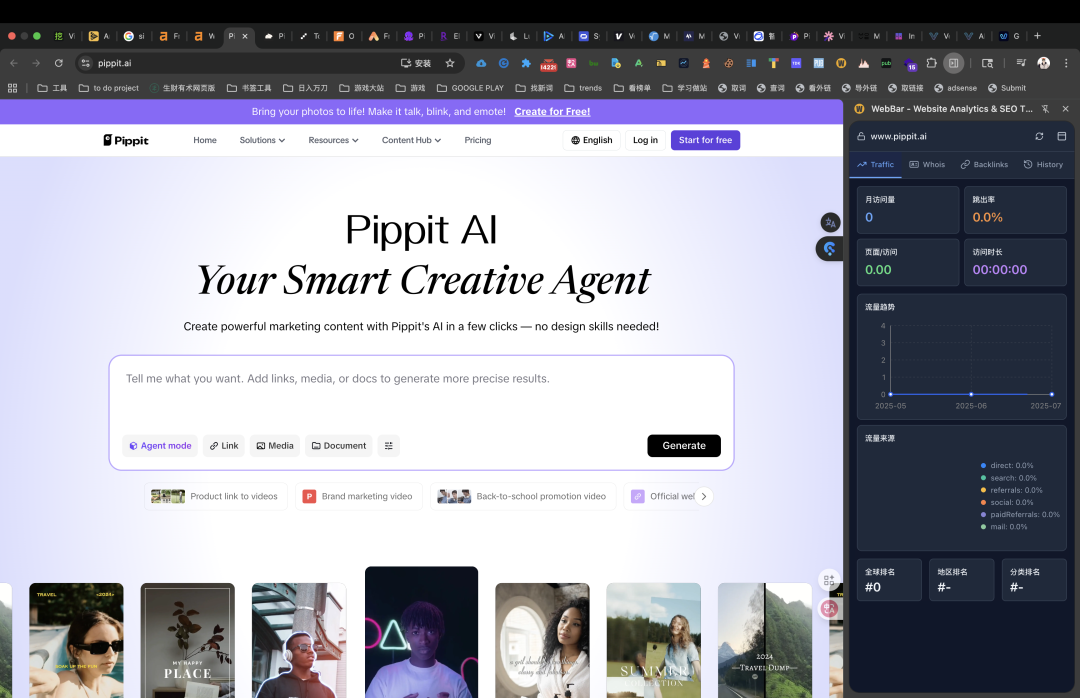The height and width of the screenshot is (698, 1080).
Task: Attach a Document to the prompt
Action: click(x=339, y=446)
